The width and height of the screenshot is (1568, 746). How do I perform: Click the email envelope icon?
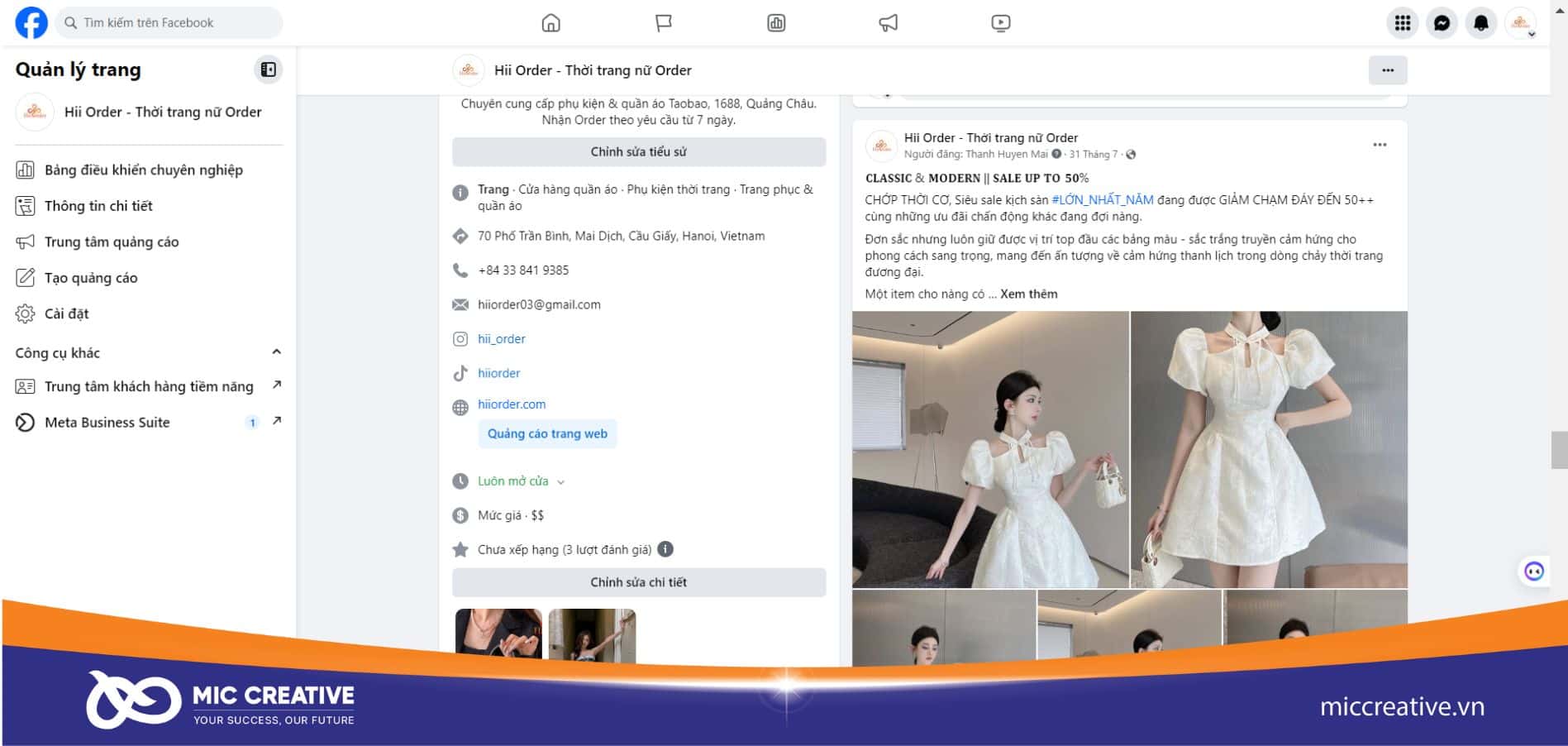460,305
